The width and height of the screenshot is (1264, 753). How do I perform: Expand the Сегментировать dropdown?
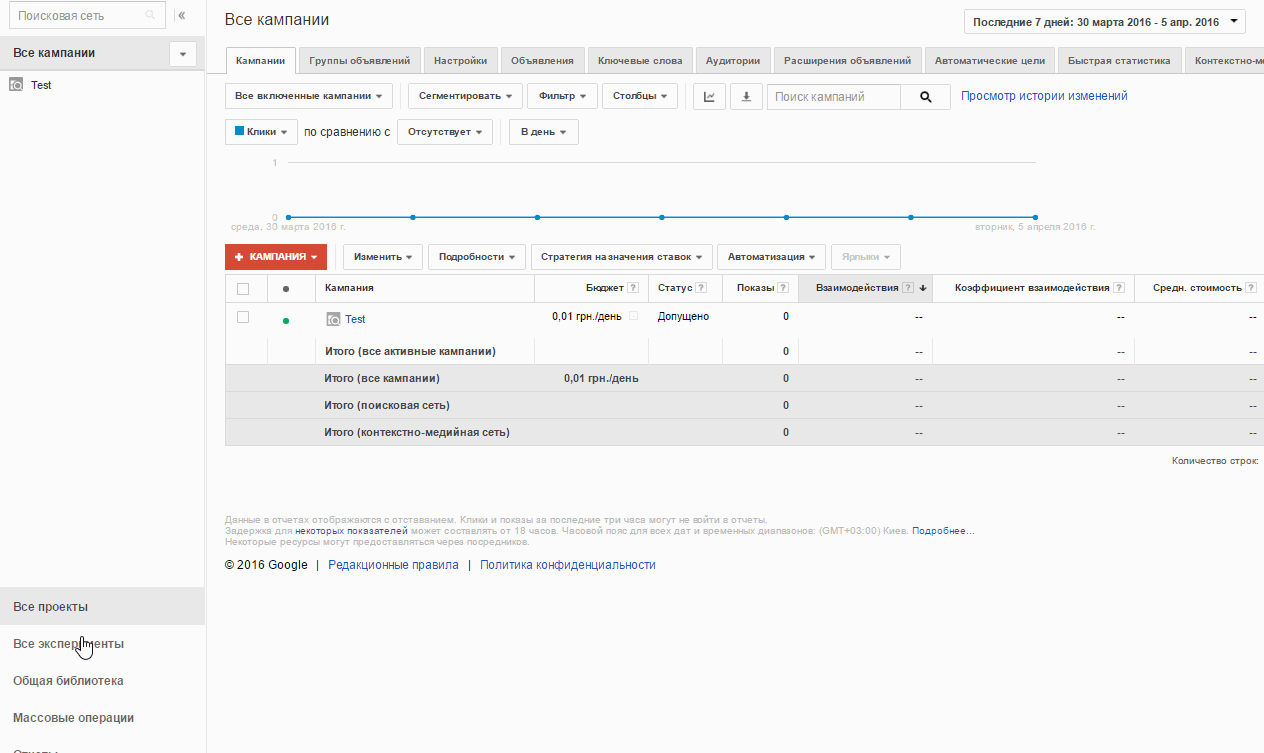pos(464,97)
